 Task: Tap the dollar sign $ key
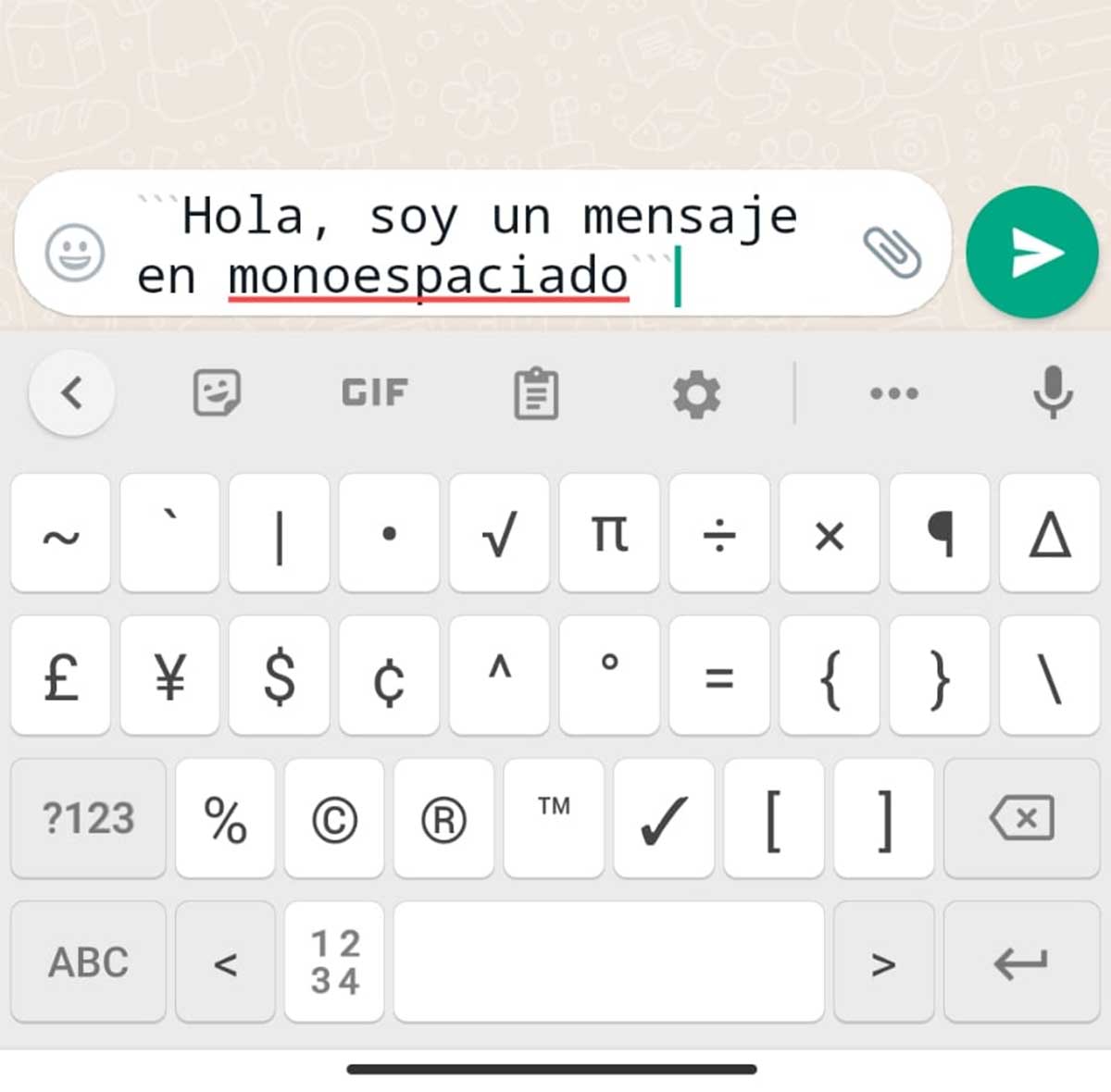click(x=280, y=676)
